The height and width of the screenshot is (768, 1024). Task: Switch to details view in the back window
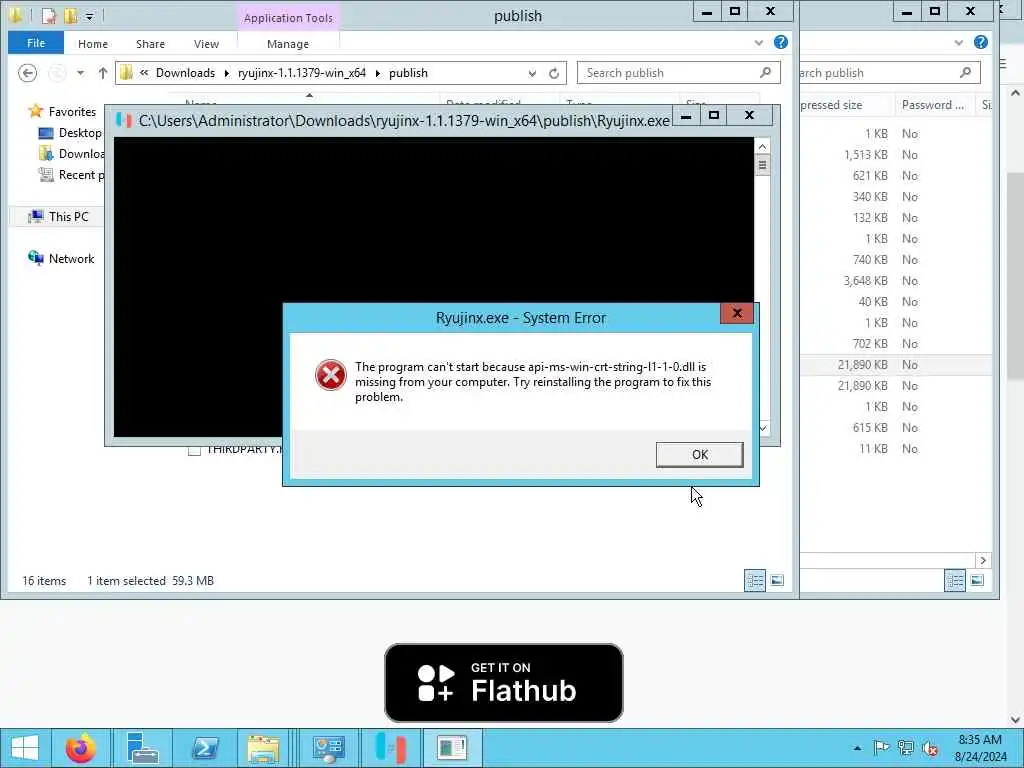[955, 580]
